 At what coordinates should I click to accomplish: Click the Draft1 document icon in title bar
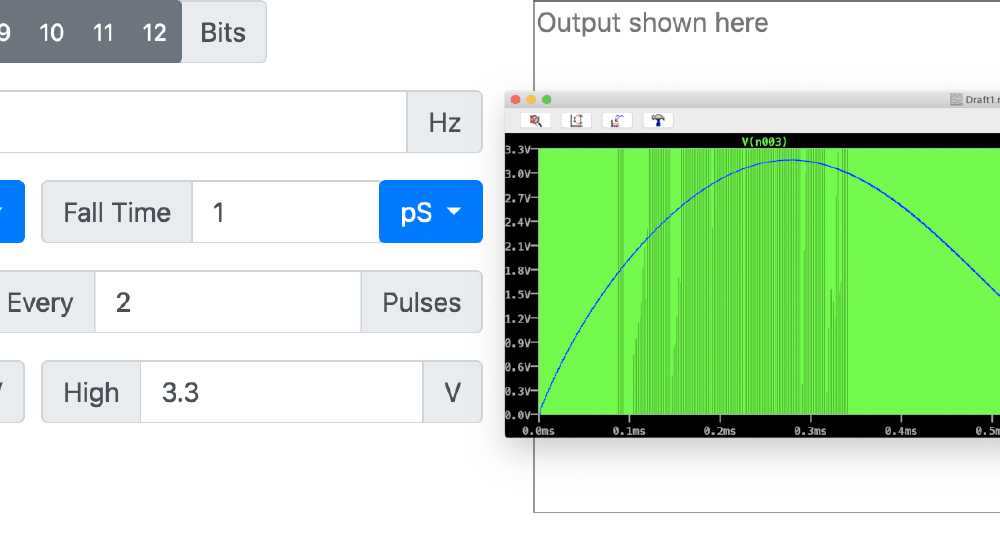point(956,99)
